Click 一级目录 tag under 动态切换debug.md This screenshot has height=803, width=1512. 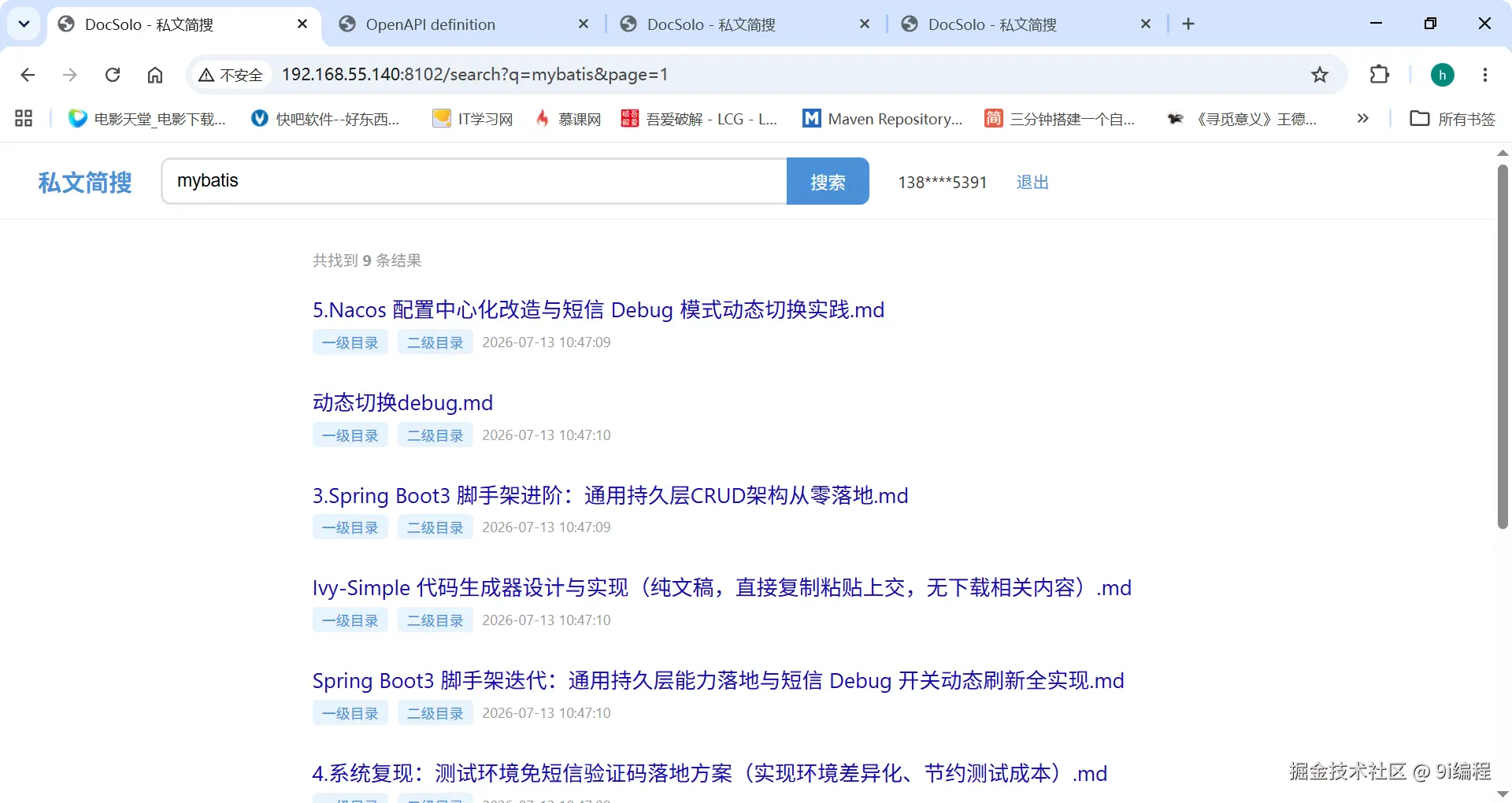coord(350,435)
